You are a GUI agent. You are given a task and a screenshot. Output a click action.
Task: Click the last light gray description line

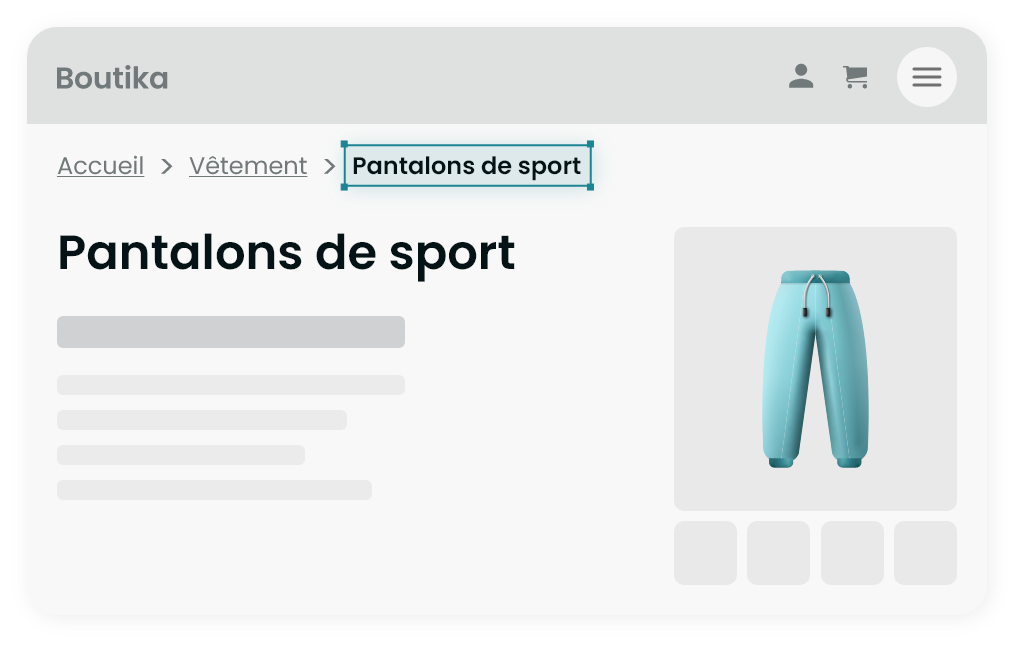(215, 490)
